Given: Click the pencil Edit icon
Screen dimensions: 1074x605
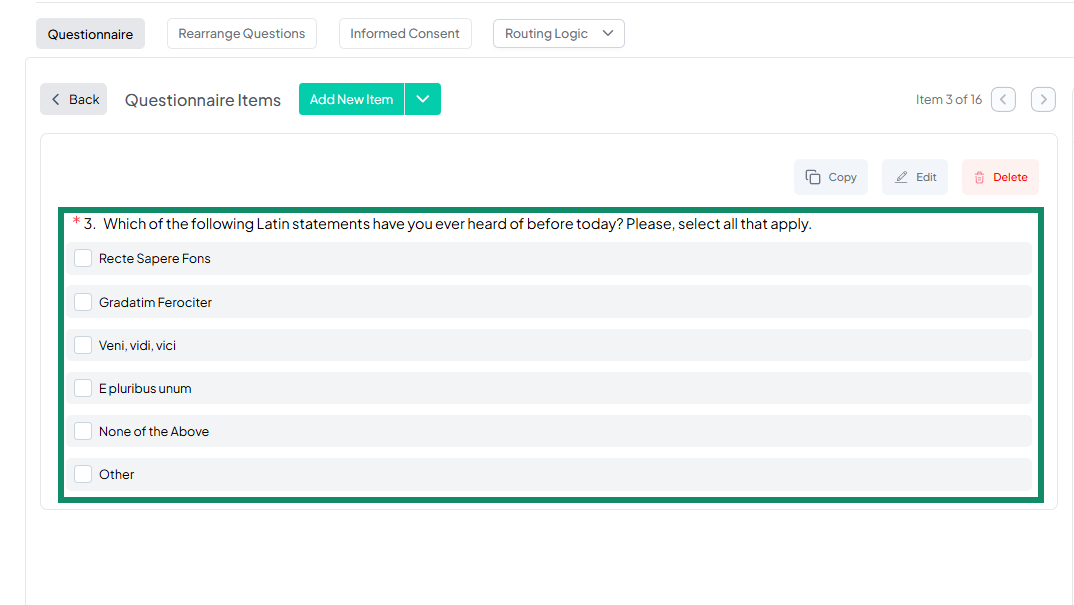Looking at the screenshot, I should click(x=900, y=176).
